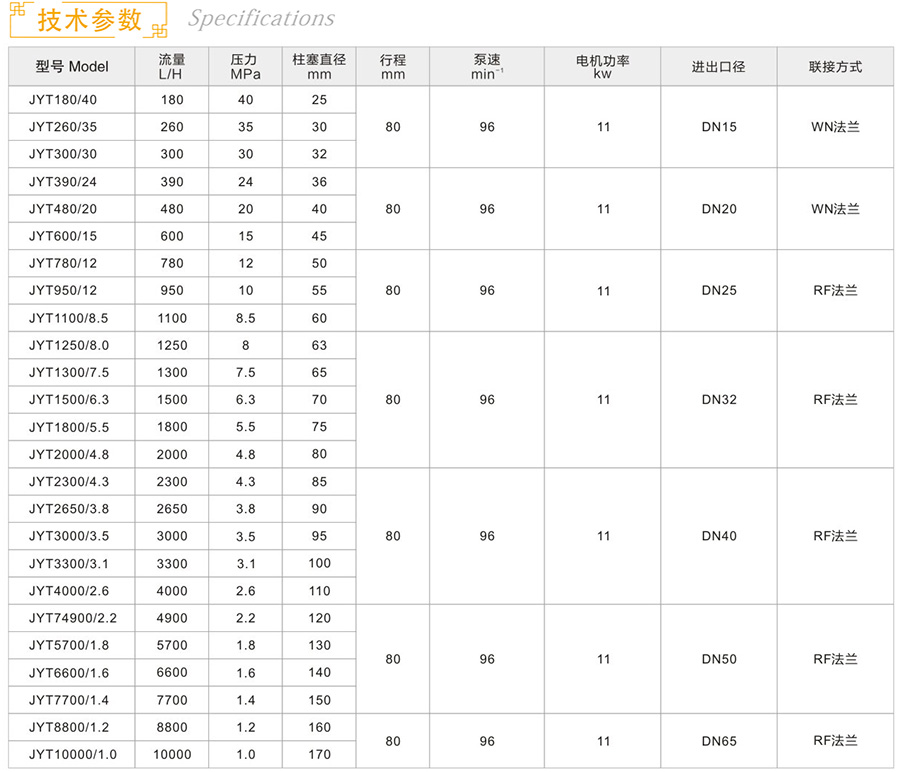Click the 流量 L/H column header
This screenshot has width=900, height=772.
172,67
